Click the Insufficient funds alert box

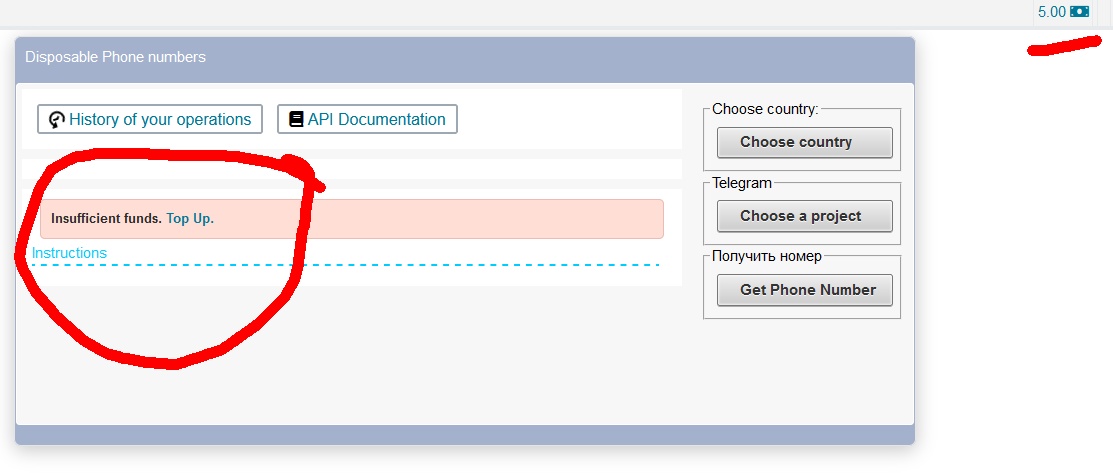tap(351, 219)
